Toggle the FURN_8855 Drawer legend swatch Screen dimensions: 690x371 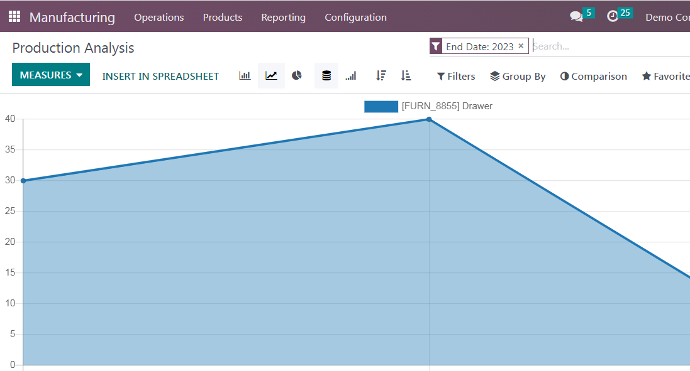point(381,107)
